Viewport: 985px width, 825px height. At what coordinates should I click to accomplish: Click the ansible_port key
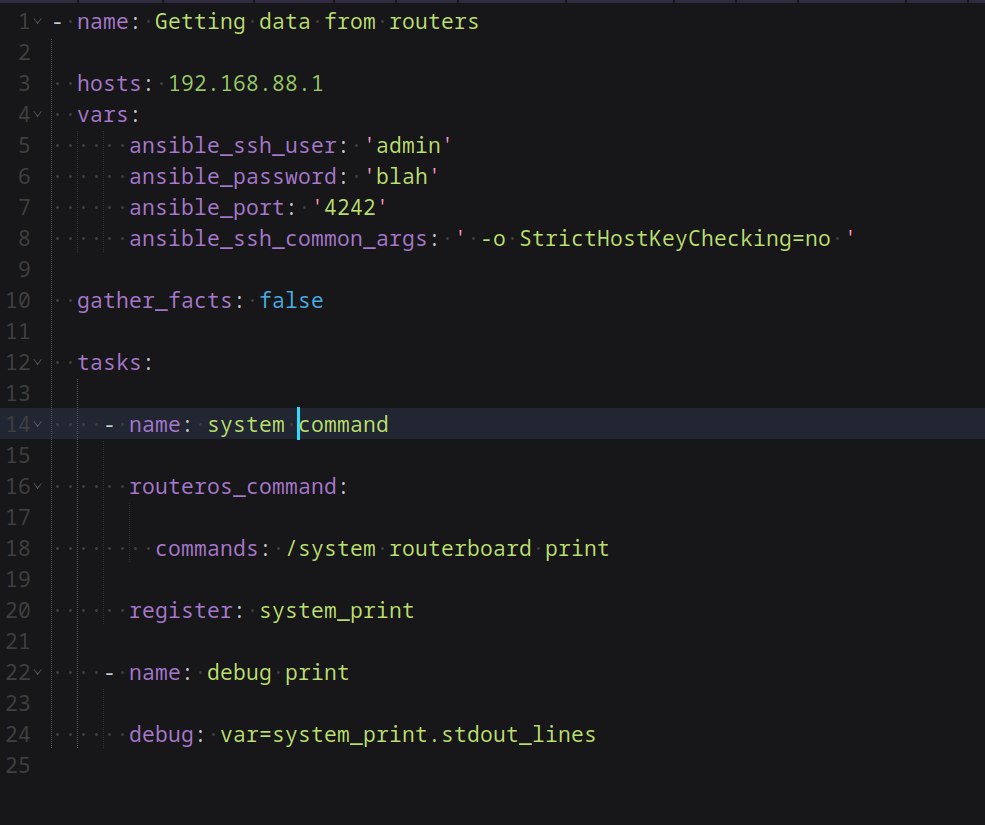[x=207, y=207]
